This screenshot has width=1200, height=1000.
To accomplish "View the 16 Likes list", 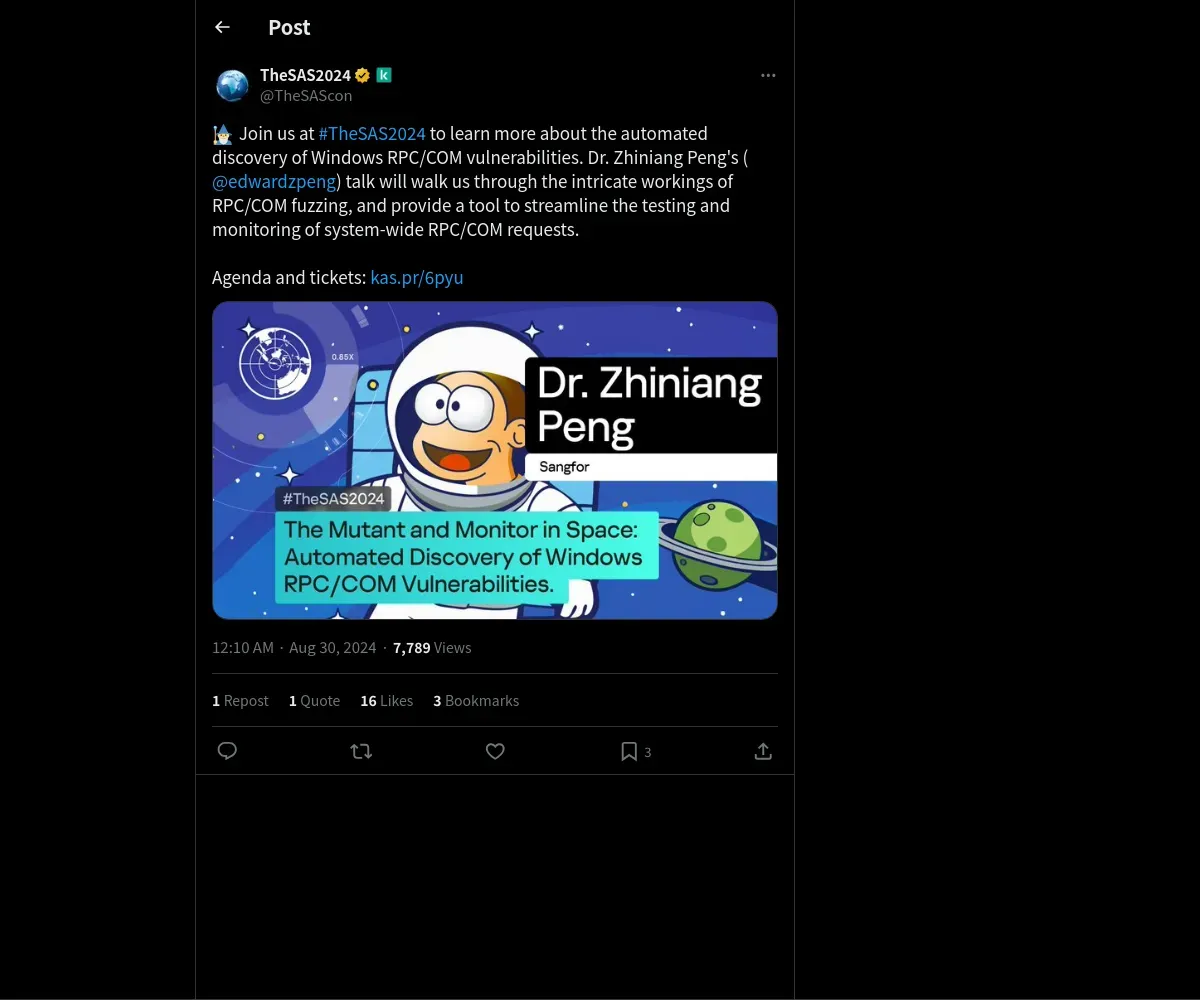I will [x=386, y=701].
